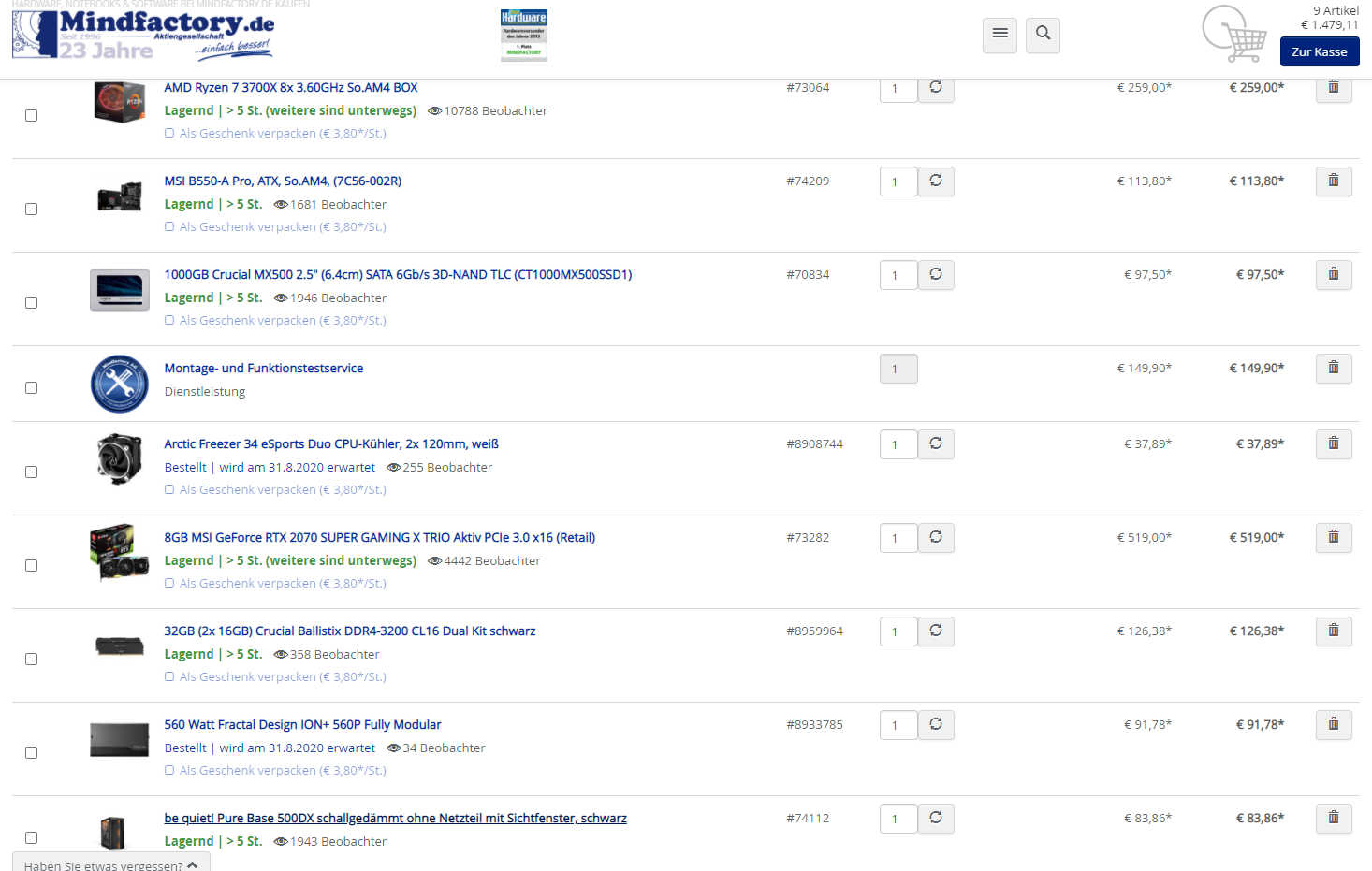Open the 8GB MSI GeForce RTX 2070 link
Viewport: 1372px width, 871px height.
[380, 537]
